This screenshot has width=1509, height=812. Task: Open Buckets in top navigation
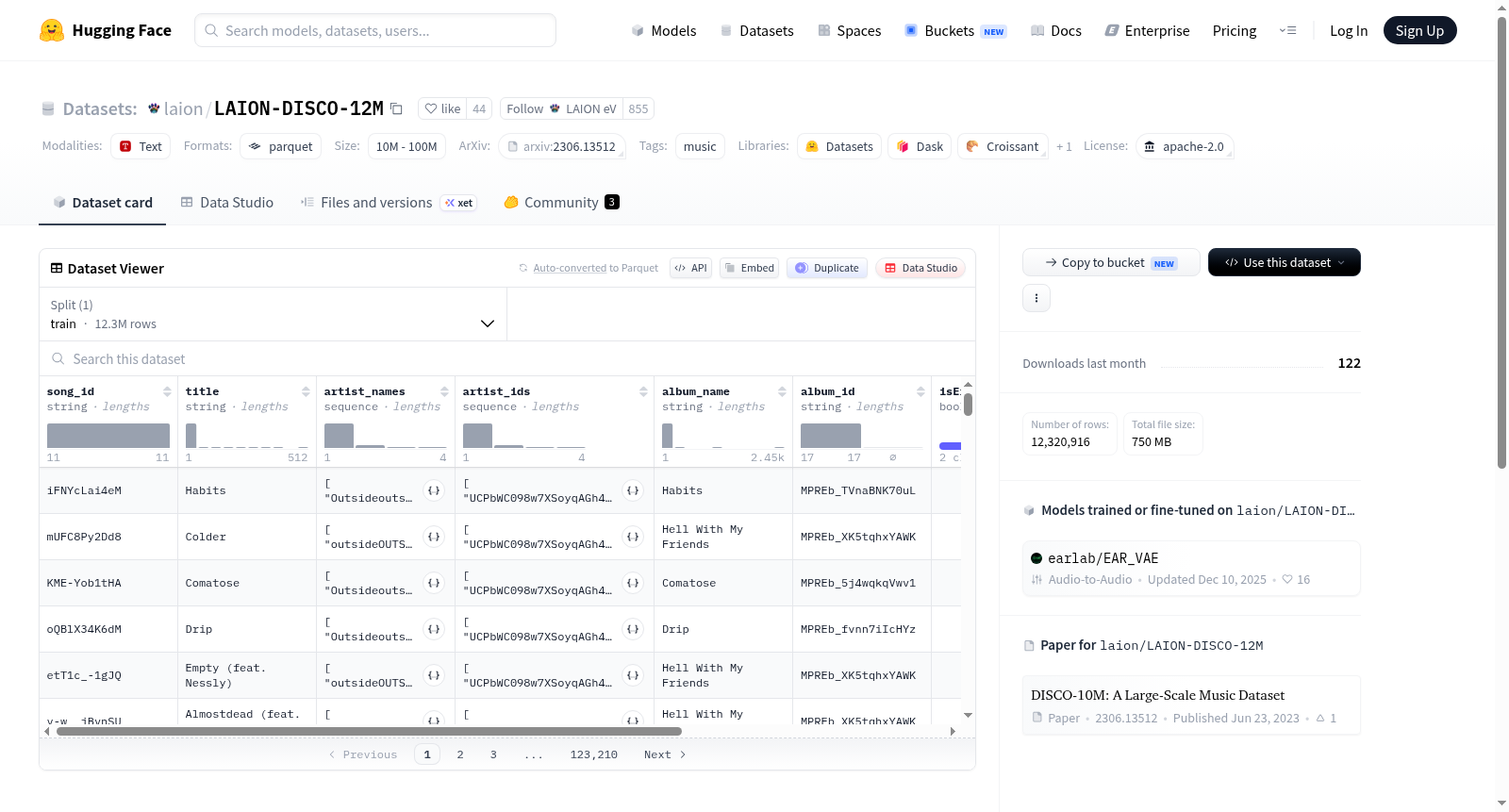point(955,30)
